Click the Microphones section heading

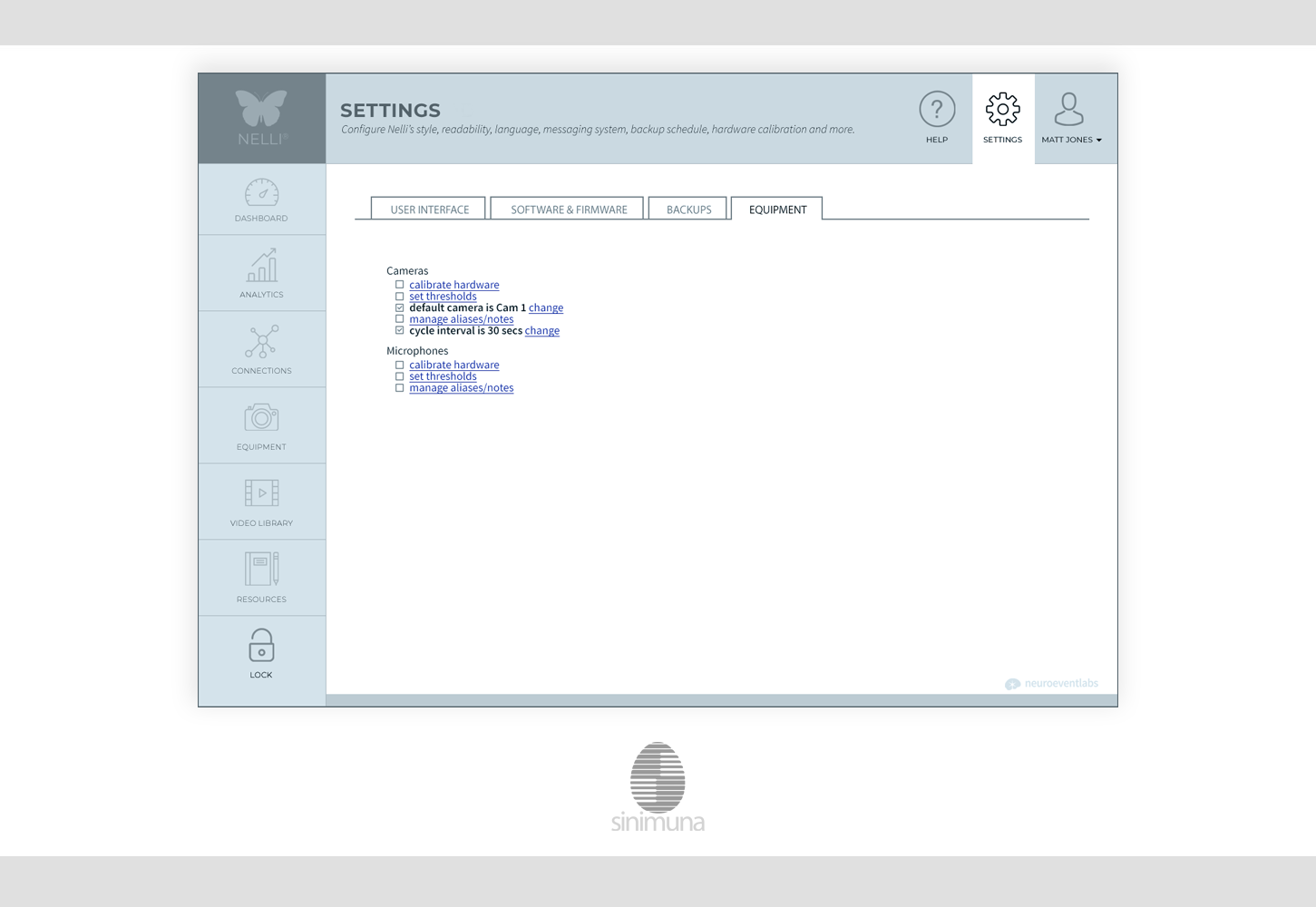click(417, 351)
